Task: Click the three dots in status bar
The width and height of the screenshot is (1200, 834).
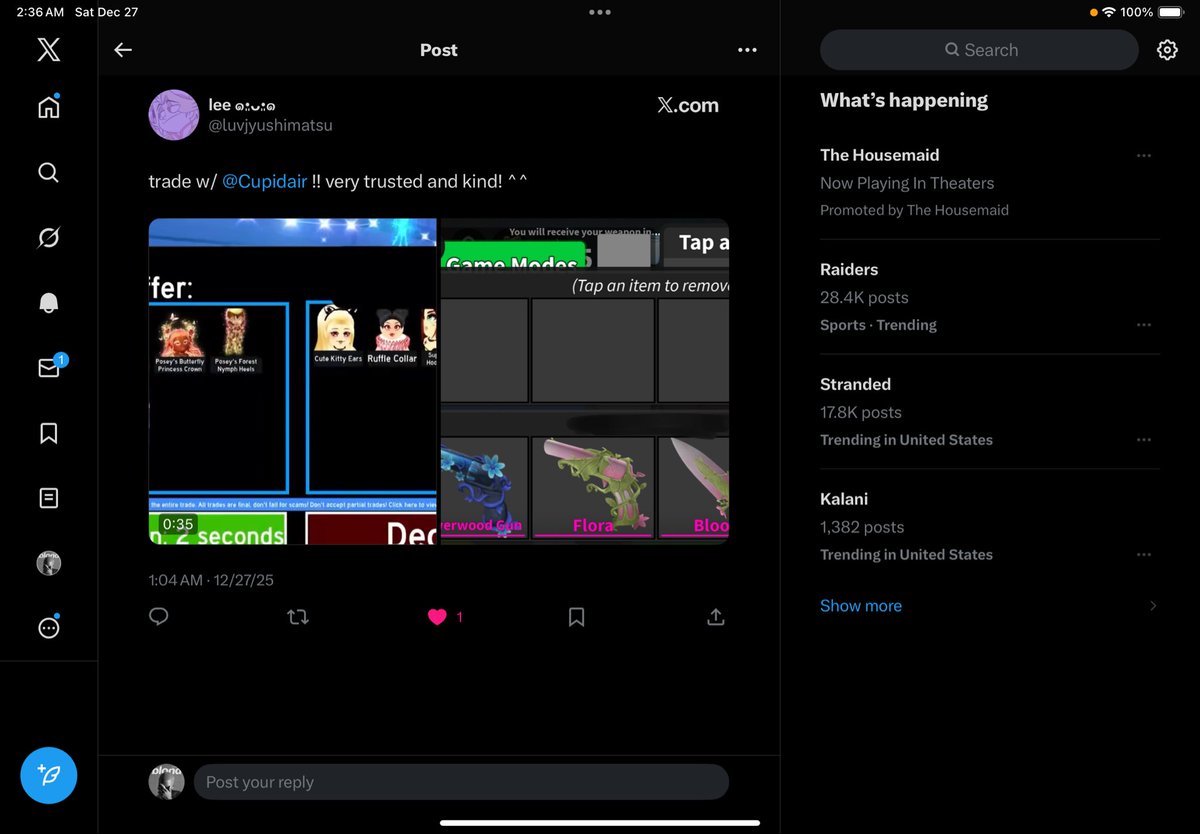Action: 600,12
